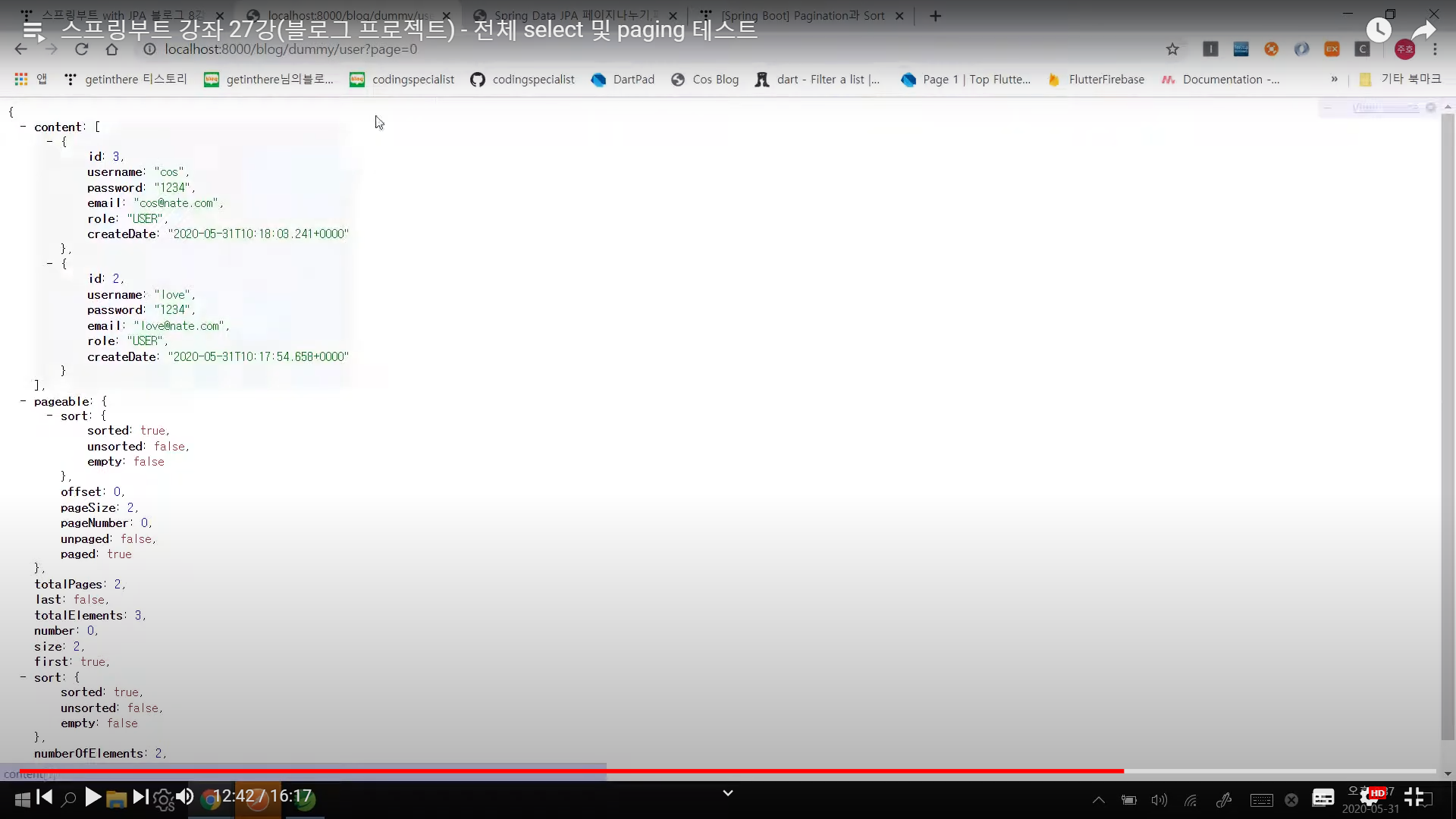Bookmark this page with star icon

[1172, 49]
